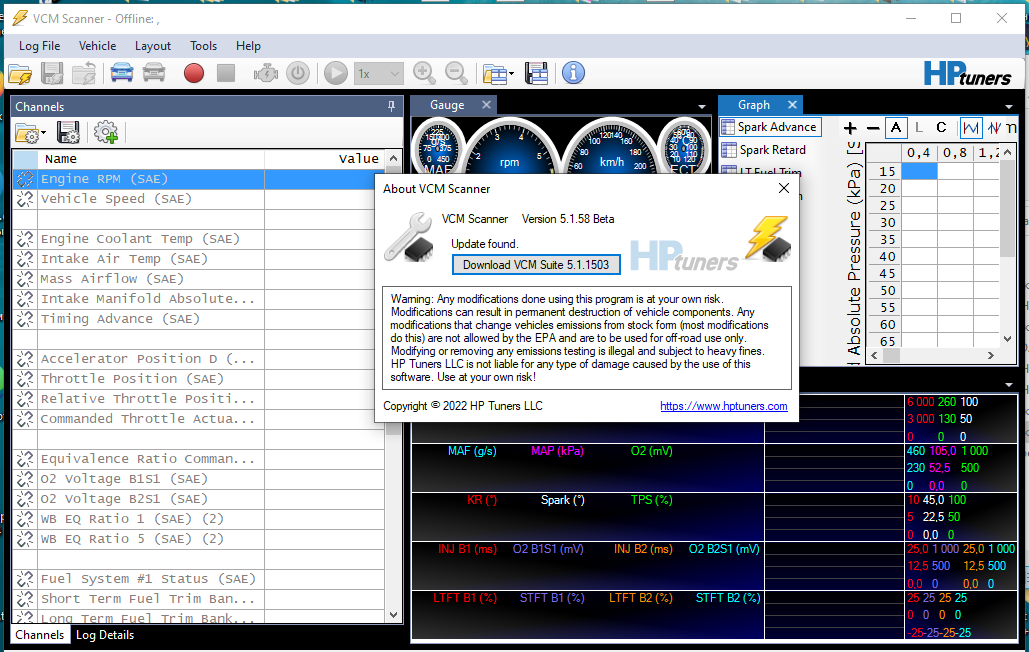Stop scanning with the gray square button
This screenshot has width=1029, height=652.
(226, 73)
